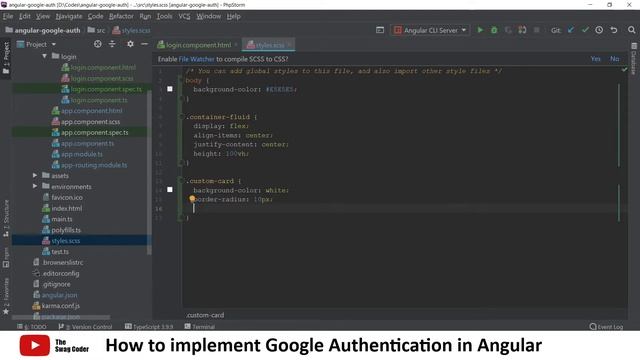Open the Navigate menu
The width and height of the screenshot is (640, 360).
point(69,16)
